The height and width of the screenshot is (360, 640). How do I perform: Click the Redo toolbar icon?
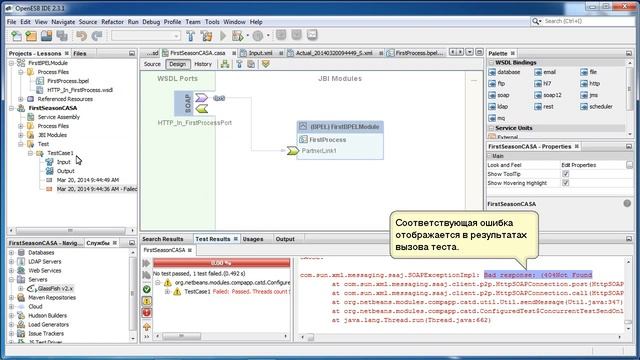tap(97, 36)
